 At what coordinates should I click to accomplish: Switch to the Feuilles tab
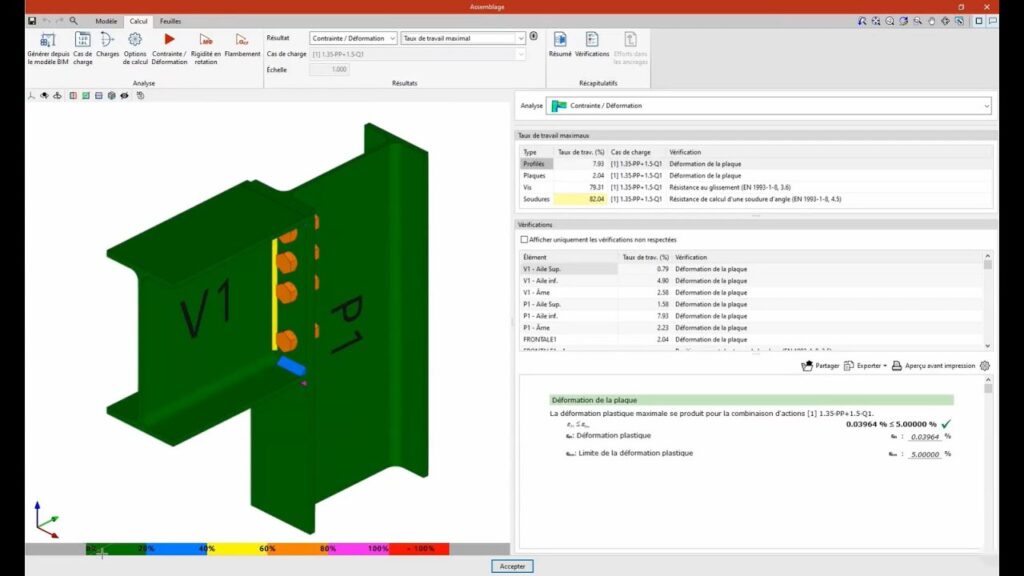[171, 20]
